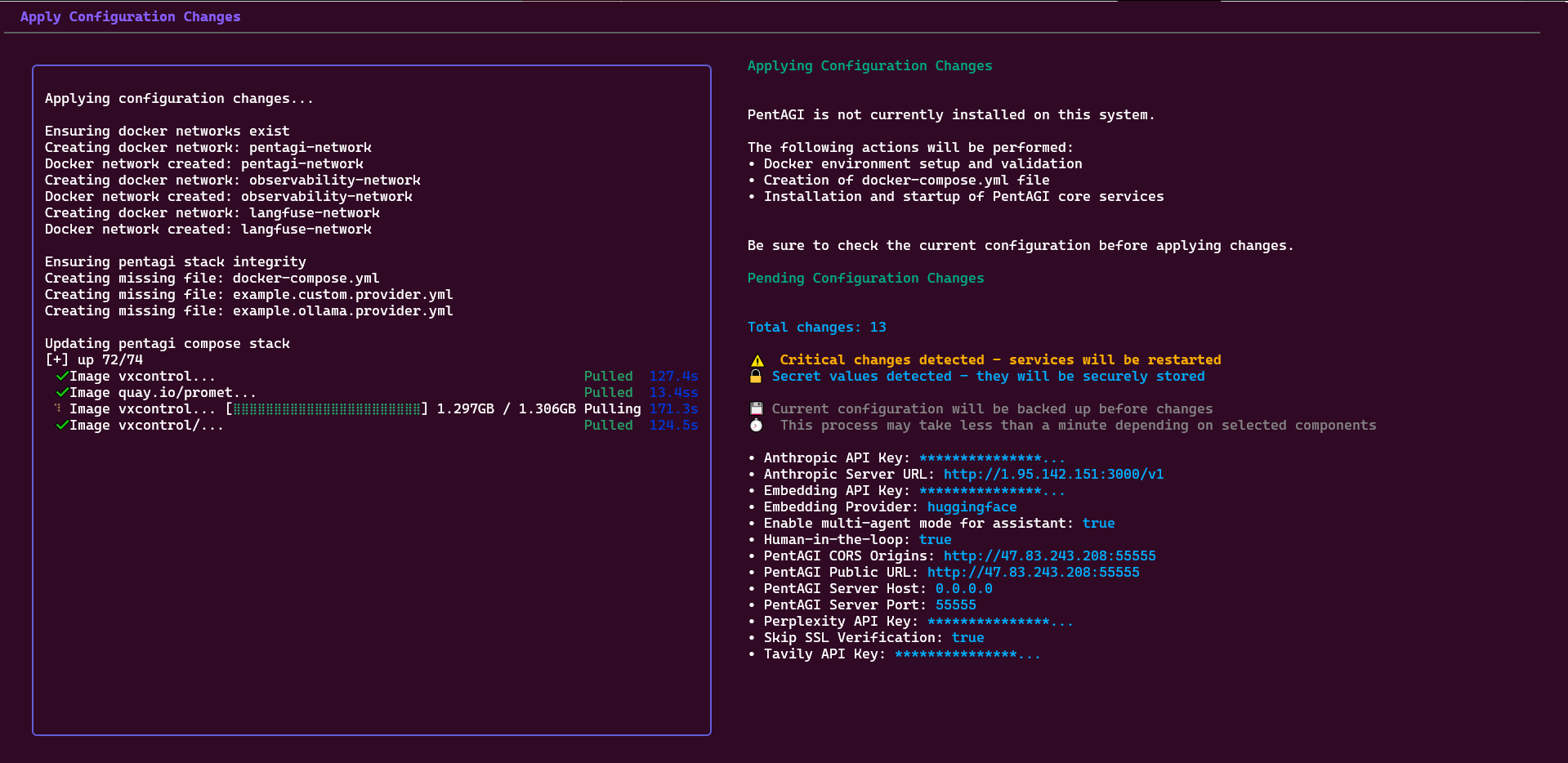Click the checkmark beside quay.io/promet image
The width and height of the screenshot is (1568, 763).
click(x=61, y=393)
